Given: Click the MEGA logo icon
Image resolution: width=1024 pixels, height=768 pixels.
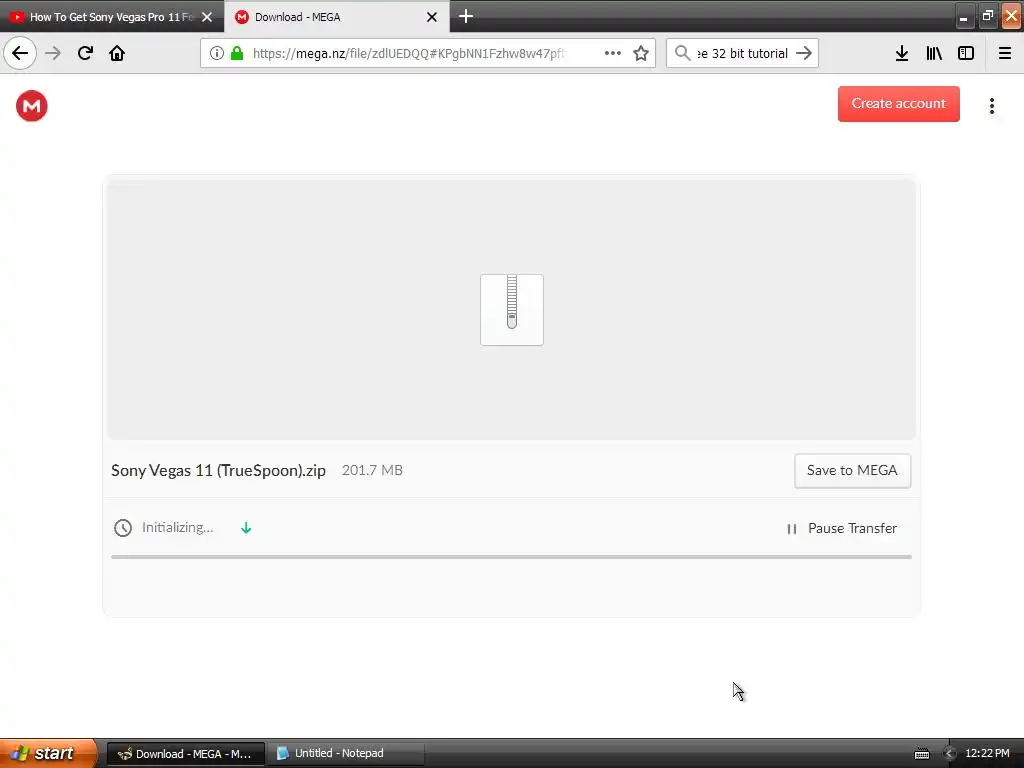Looking at the screenshot, I should tap(31, 106).
